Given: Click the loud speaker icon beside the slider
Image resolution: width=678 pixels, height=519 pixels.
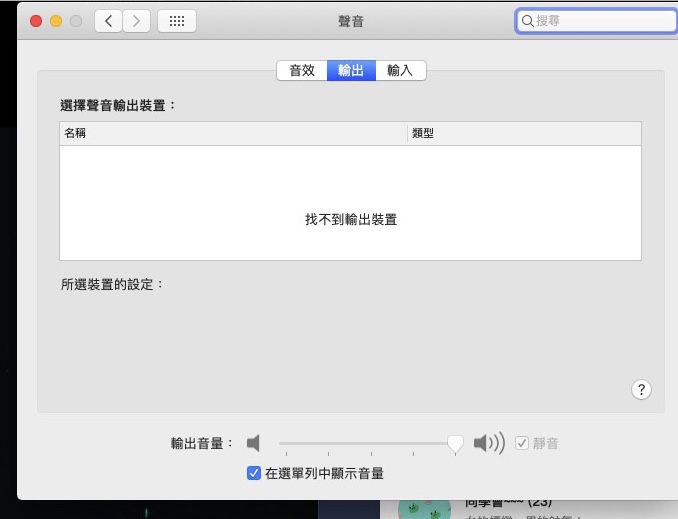Looking at the screenshot, I should click(x=489, y=443).
